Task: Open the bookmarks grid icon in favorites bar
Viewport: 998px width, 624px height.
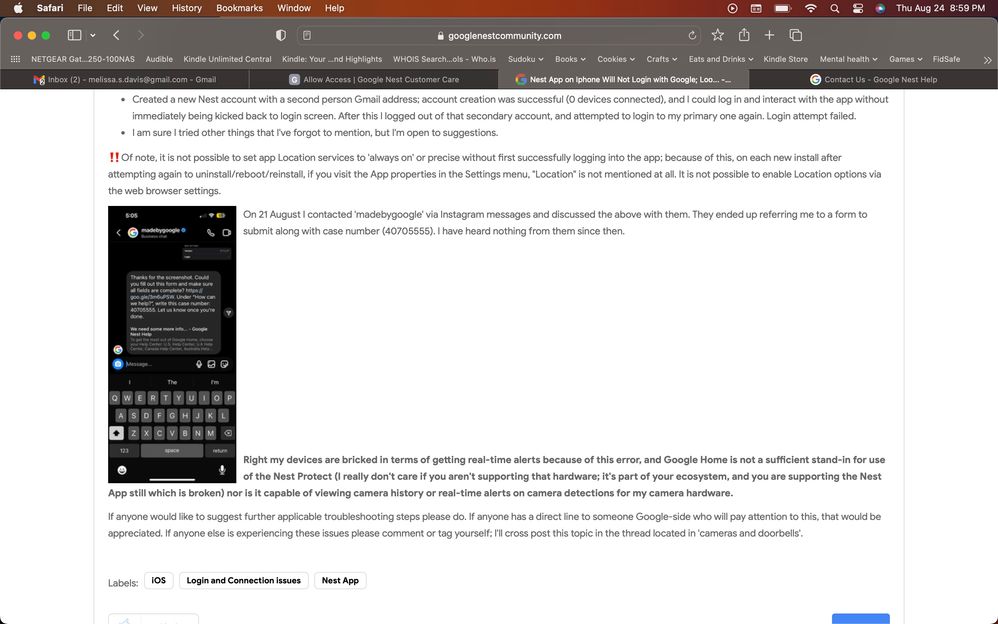Action: pos(15,59)
